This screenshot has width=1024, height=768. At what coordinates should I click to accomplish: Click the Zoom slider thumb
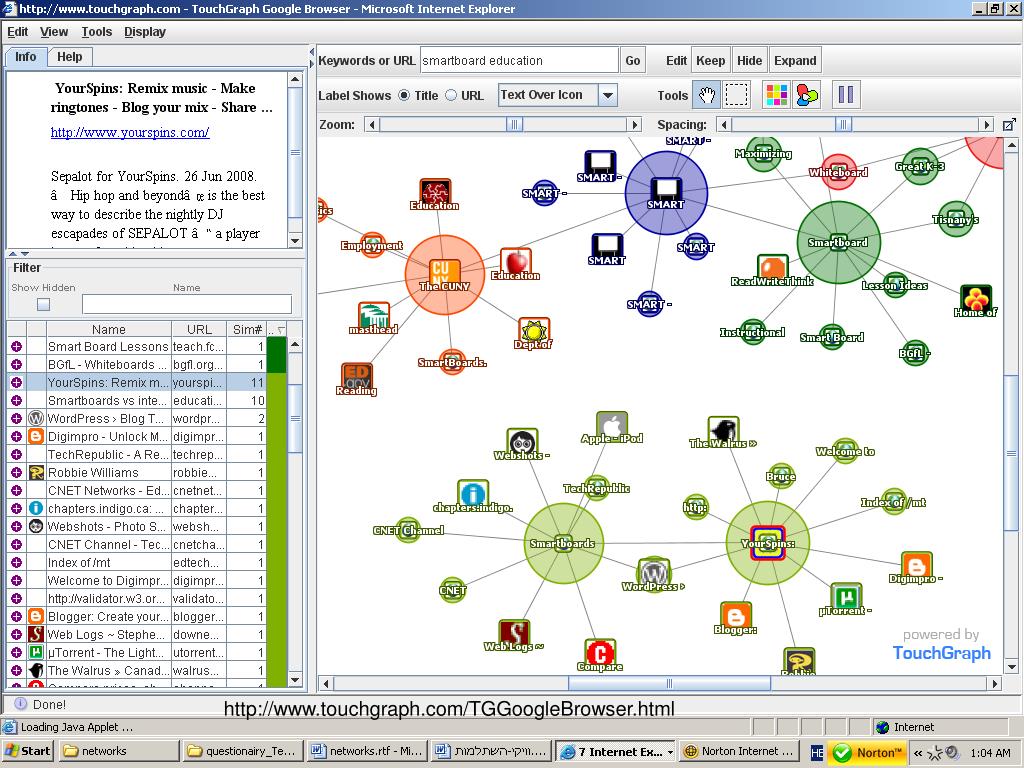[515, 125]
